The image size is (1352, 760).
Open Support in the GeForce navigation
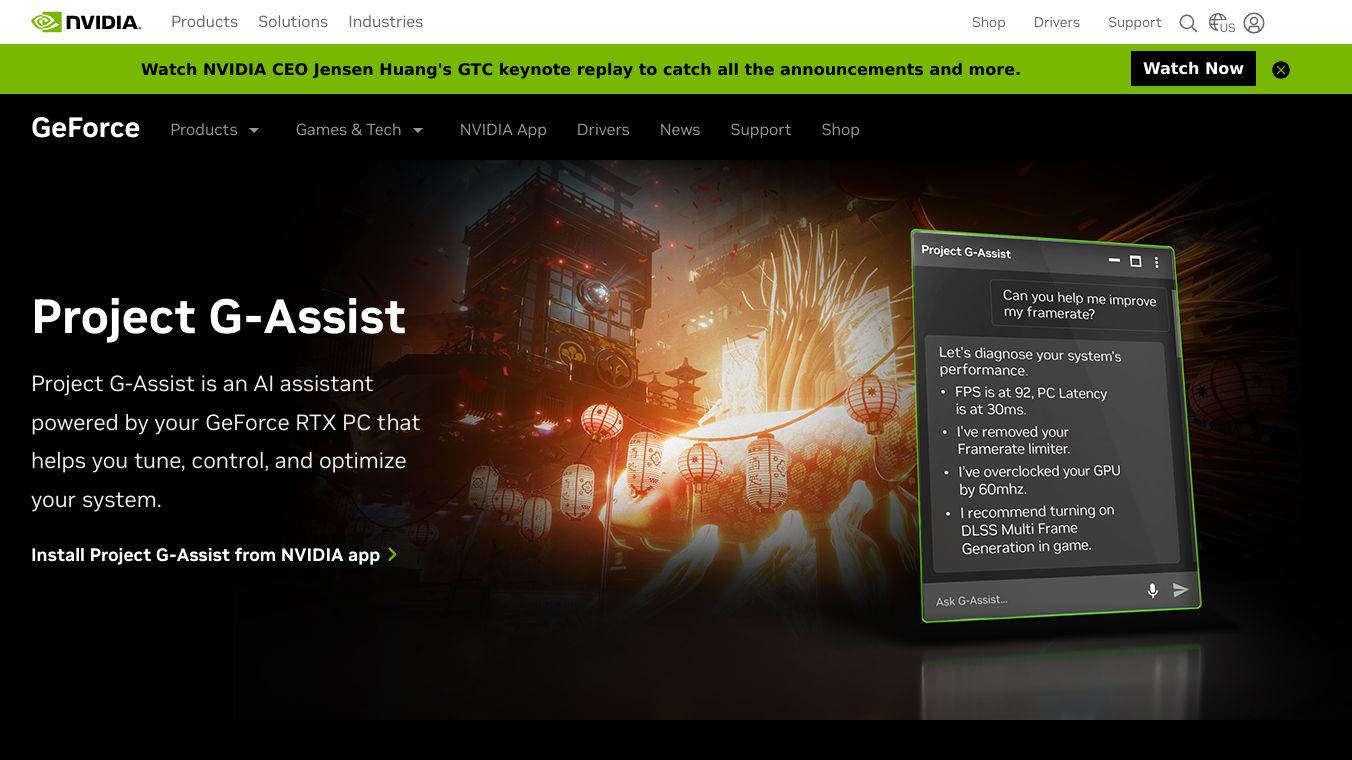click(761, 130)
